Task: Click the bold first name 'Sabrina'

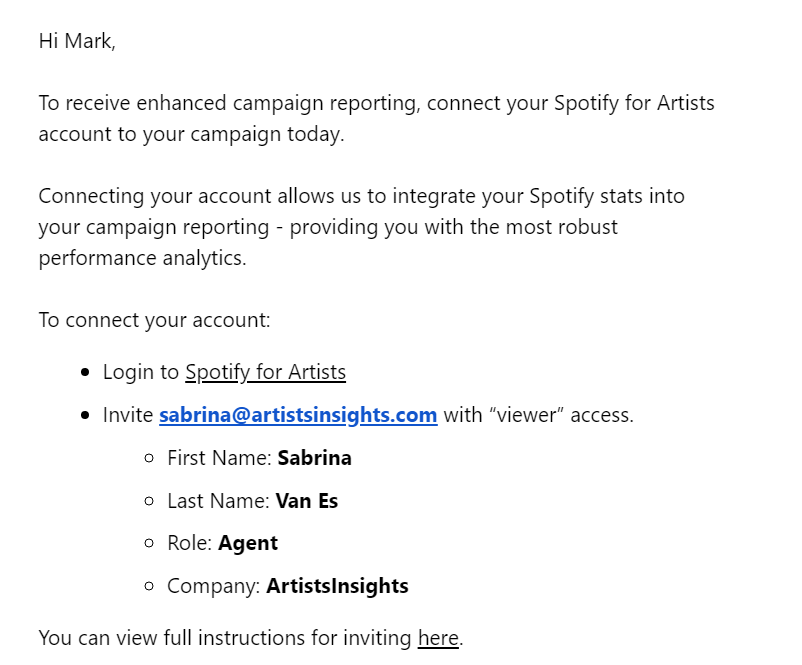Action: click(x=315, y=458)
